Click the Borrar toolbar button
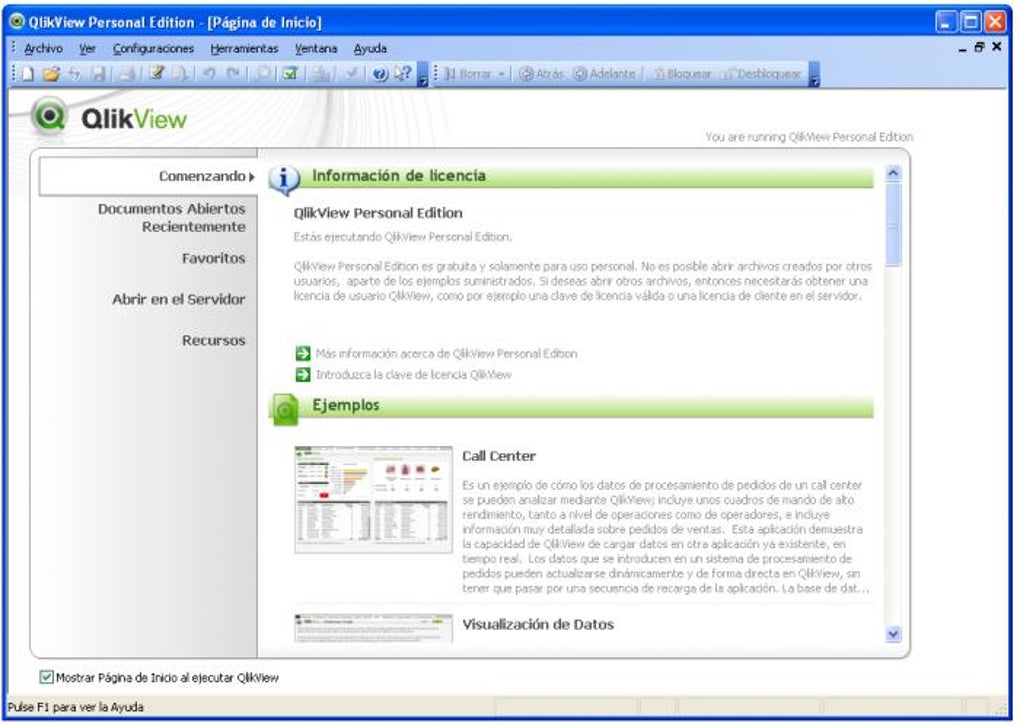 coord(468,74)
